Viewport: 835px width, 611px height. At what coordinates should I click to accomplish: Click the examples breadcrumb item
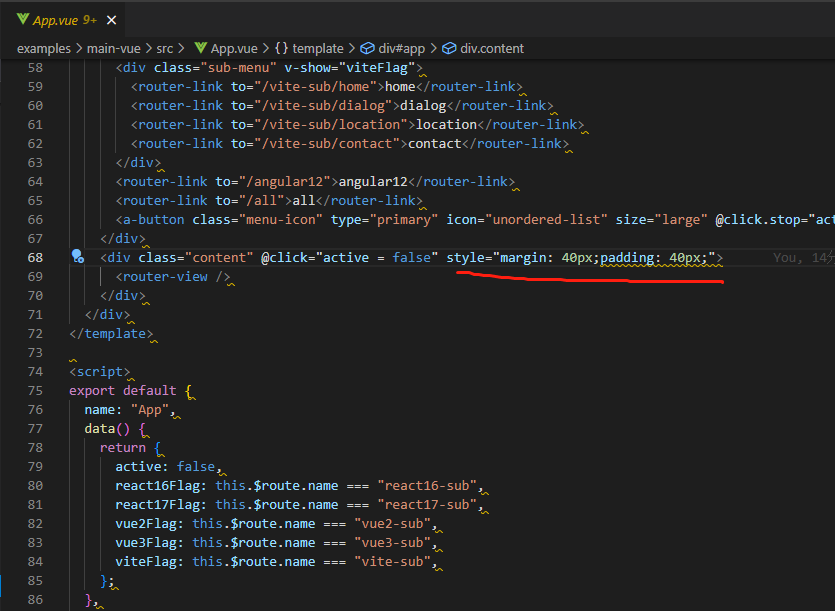45,47
